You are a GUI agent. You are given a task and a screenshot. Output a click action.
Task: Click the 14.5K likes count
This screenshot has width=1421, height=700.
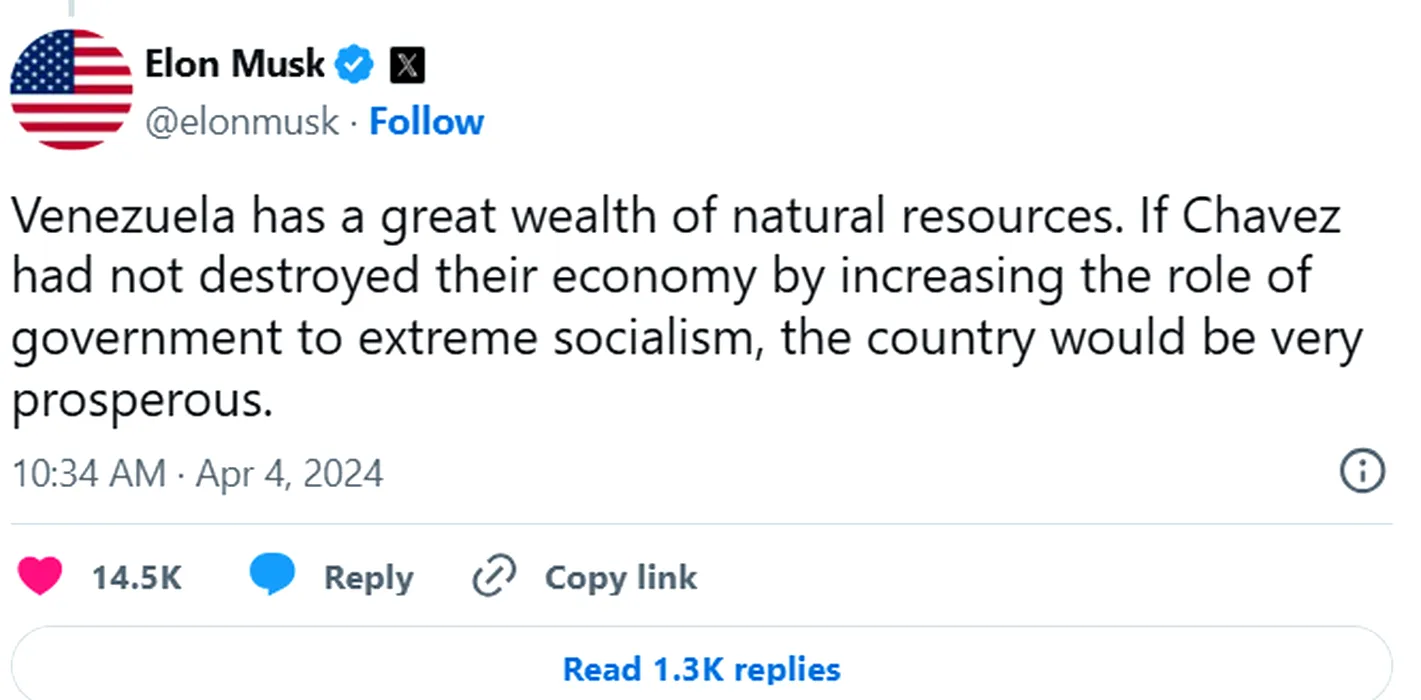pos(137,578)
